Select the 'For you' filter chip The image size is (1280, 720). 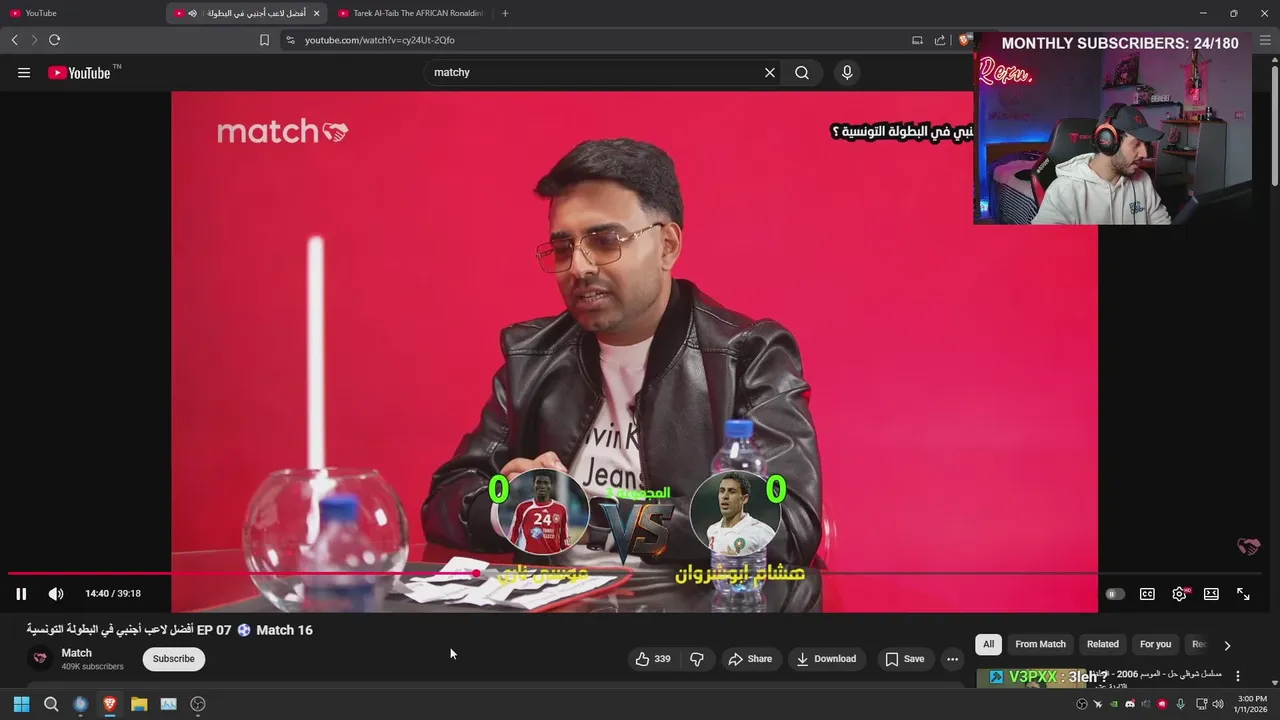coord(1155,645)
